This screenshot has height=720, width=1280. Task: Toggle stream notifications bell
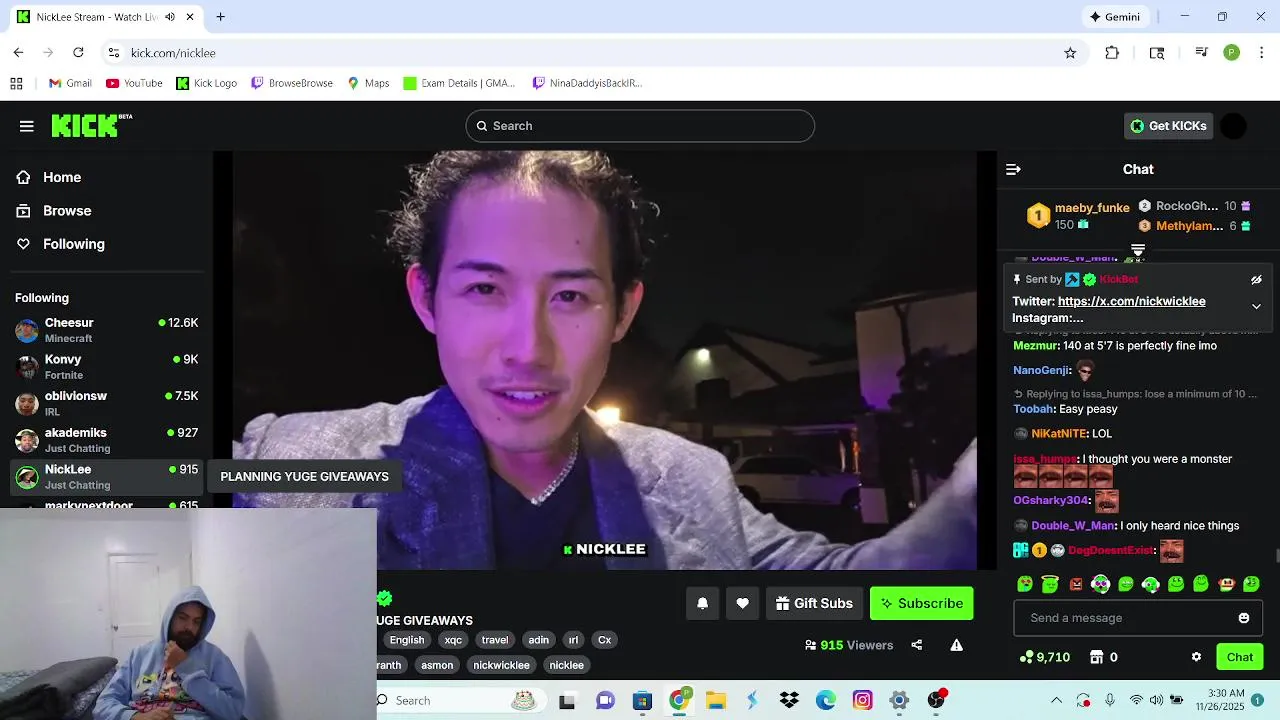(x=703, y=603)
